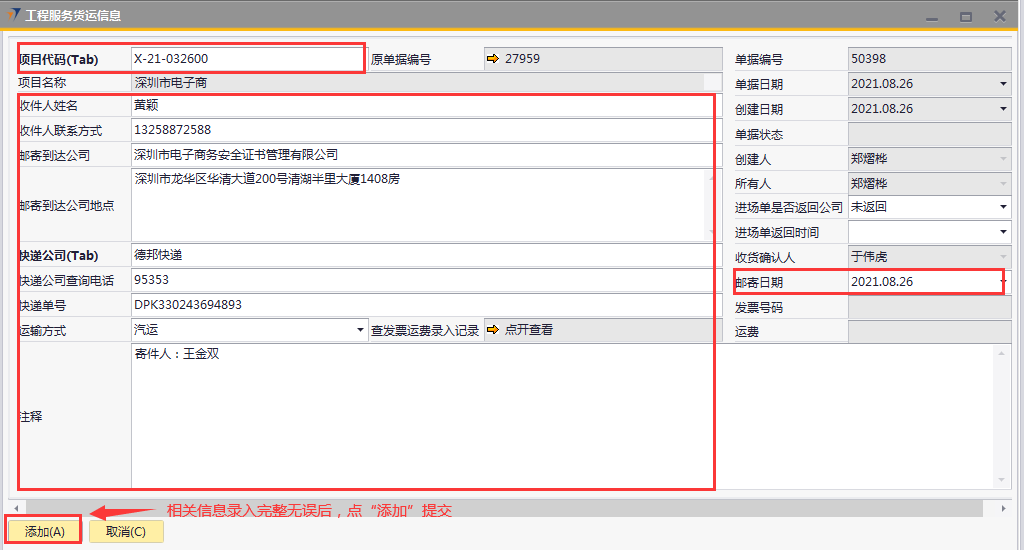The height and width of the screenshot is (550, 1024).
Task: Click the 项目代码 field containing X-21-032600
Action: 247,59
